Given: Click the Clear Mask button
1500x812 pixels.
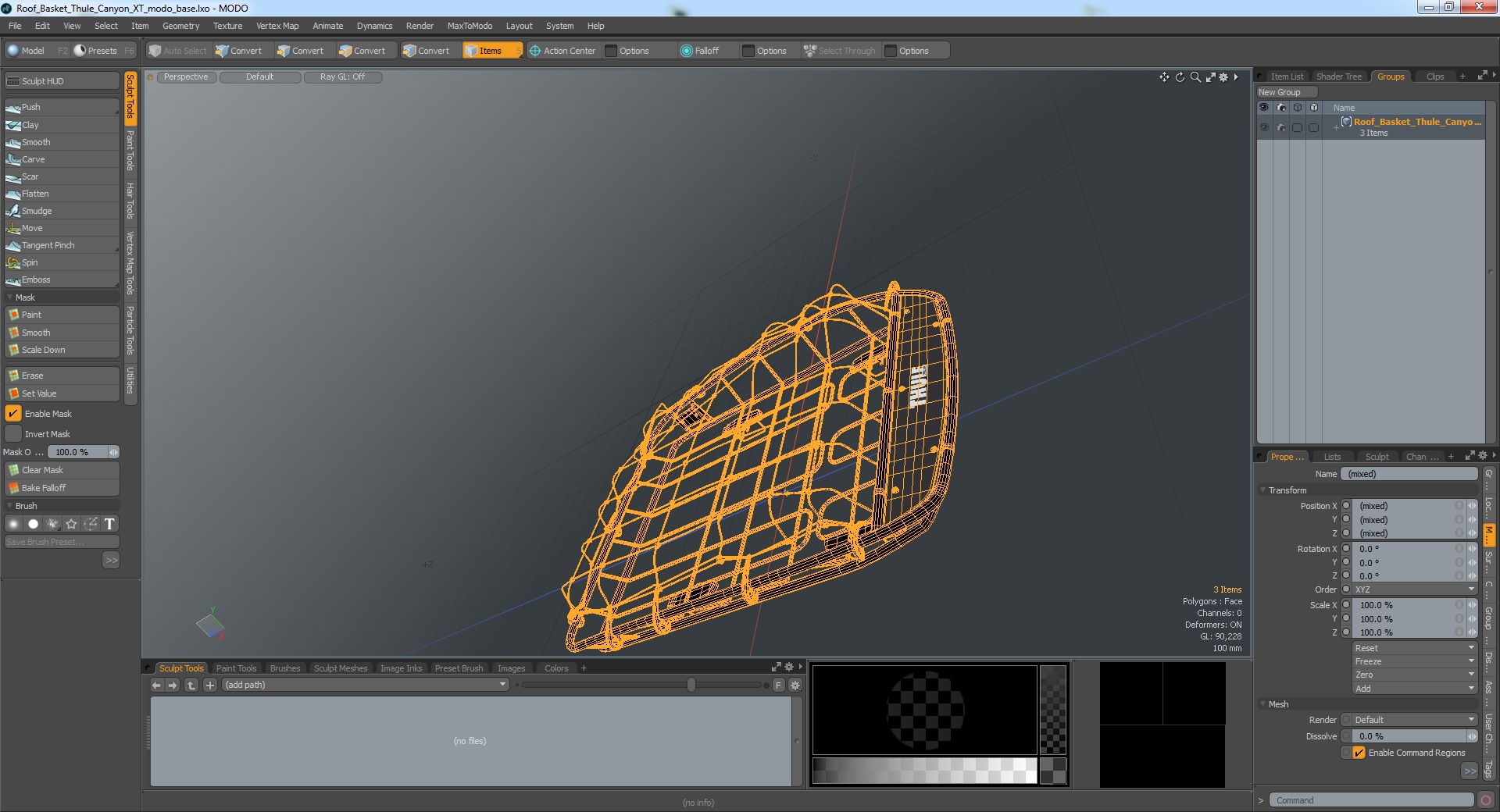Looking at the screenshot, I should click(62, 470).
